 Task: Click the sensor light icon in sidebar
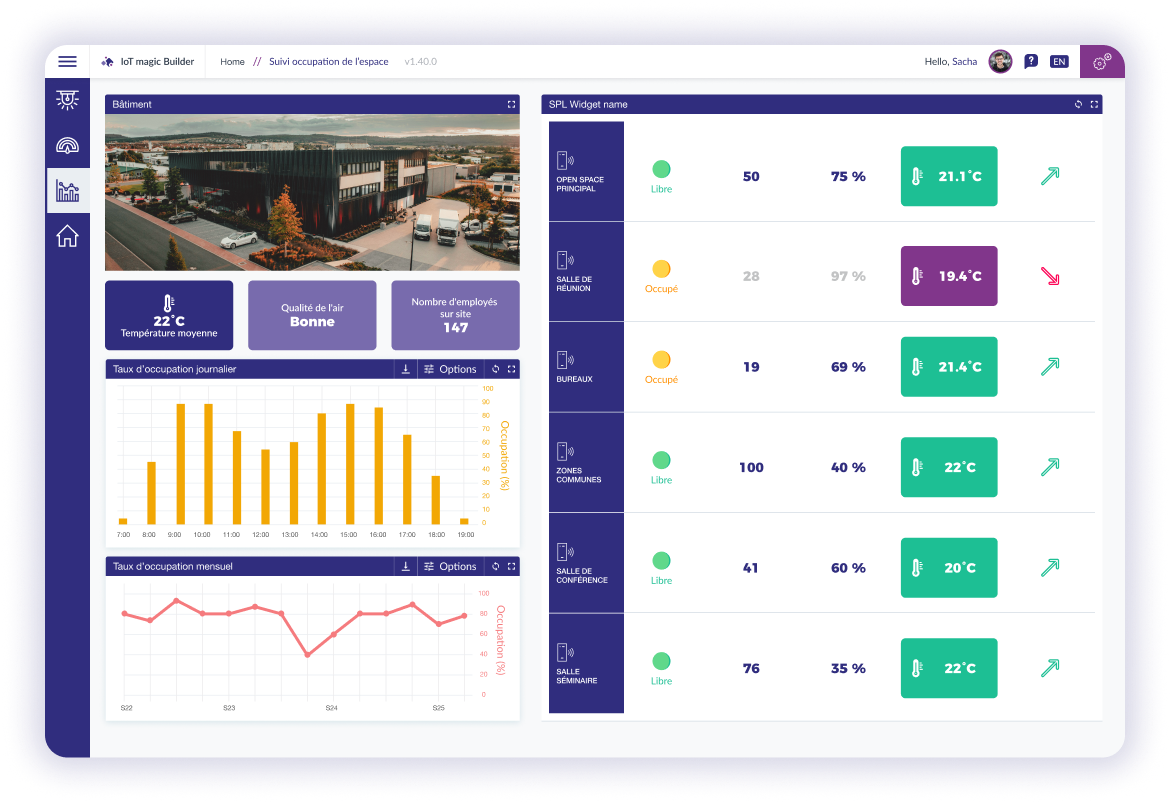coord(67,99)
